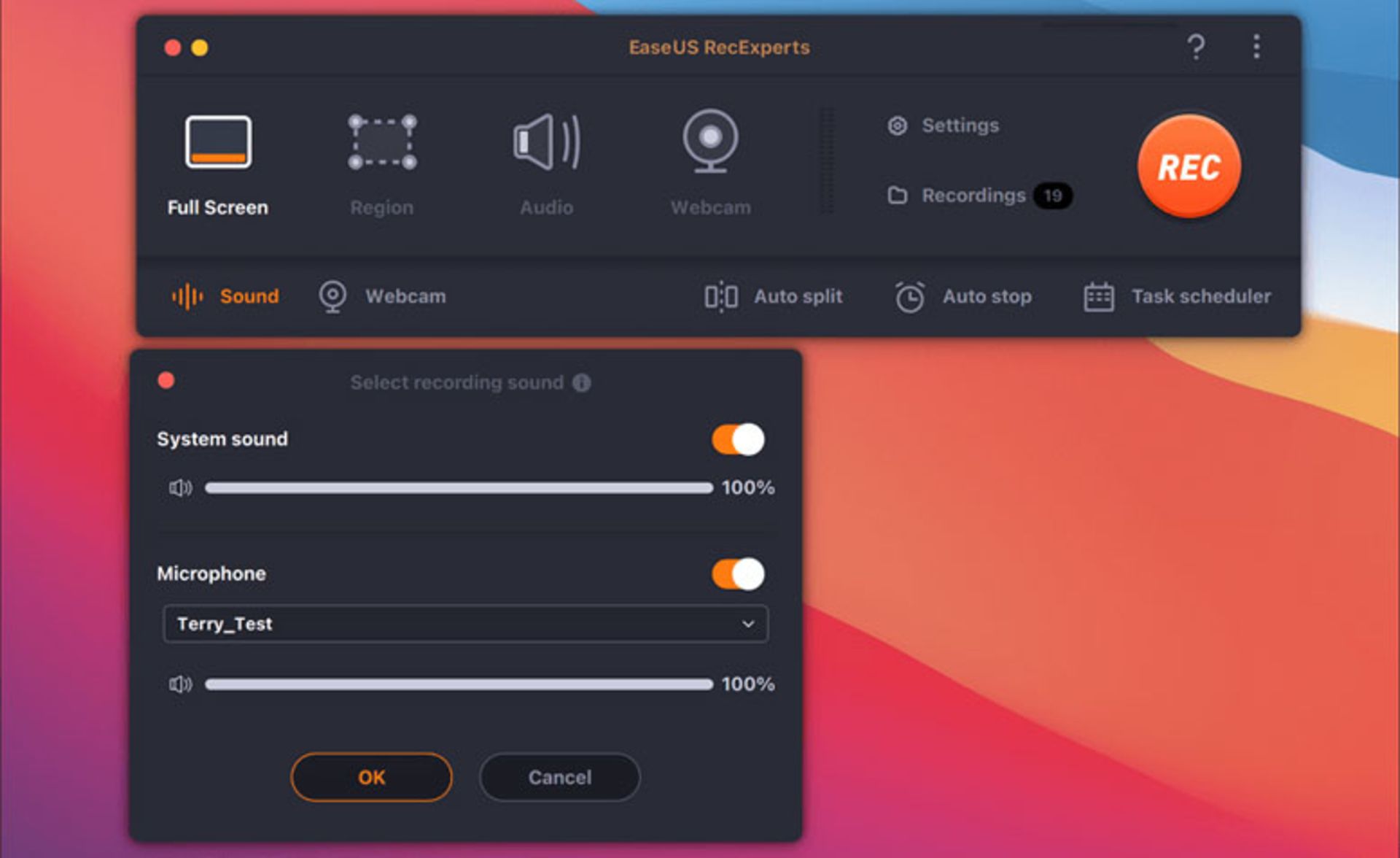Click the Sound waveform icon
Viewport: 1400px width, 858px height.
187,296
